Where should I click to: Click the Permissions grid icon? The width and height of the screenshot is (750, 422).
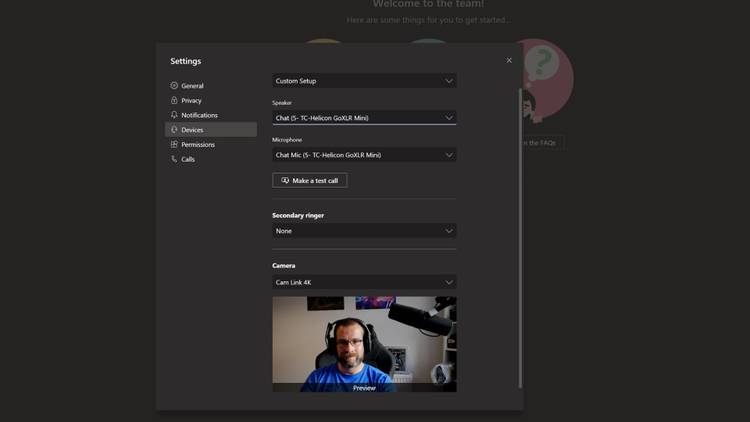point(174,144)
